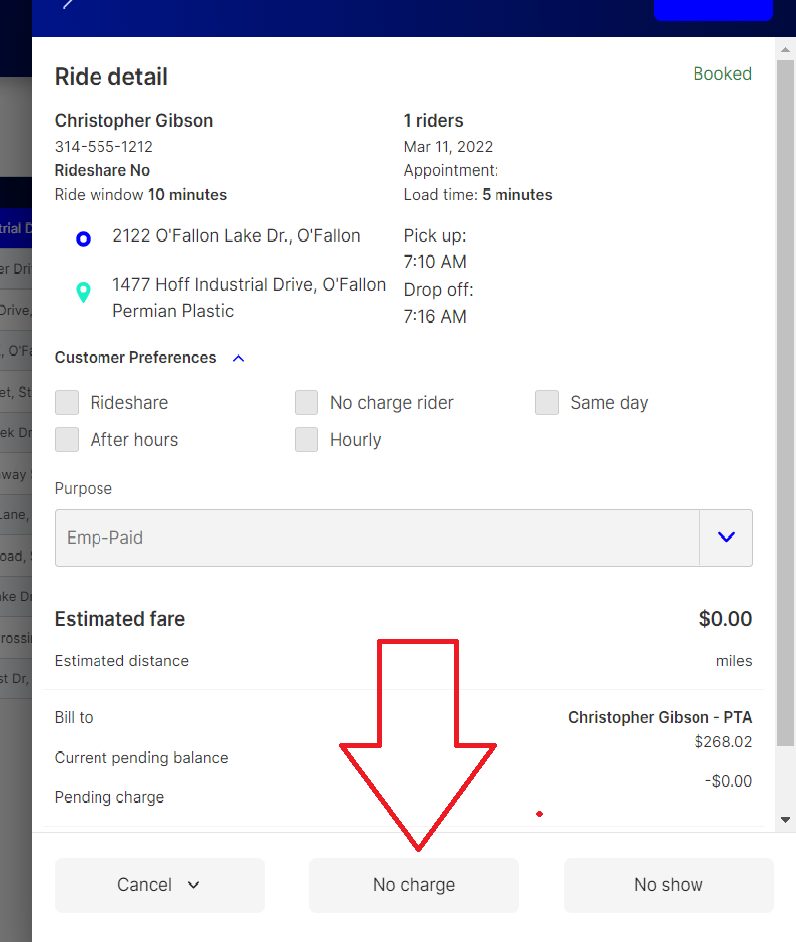The height and width of the screenshot is (942, 796).
Task: Click the white arrow icon in header
Action: click(x=68, y=4)
